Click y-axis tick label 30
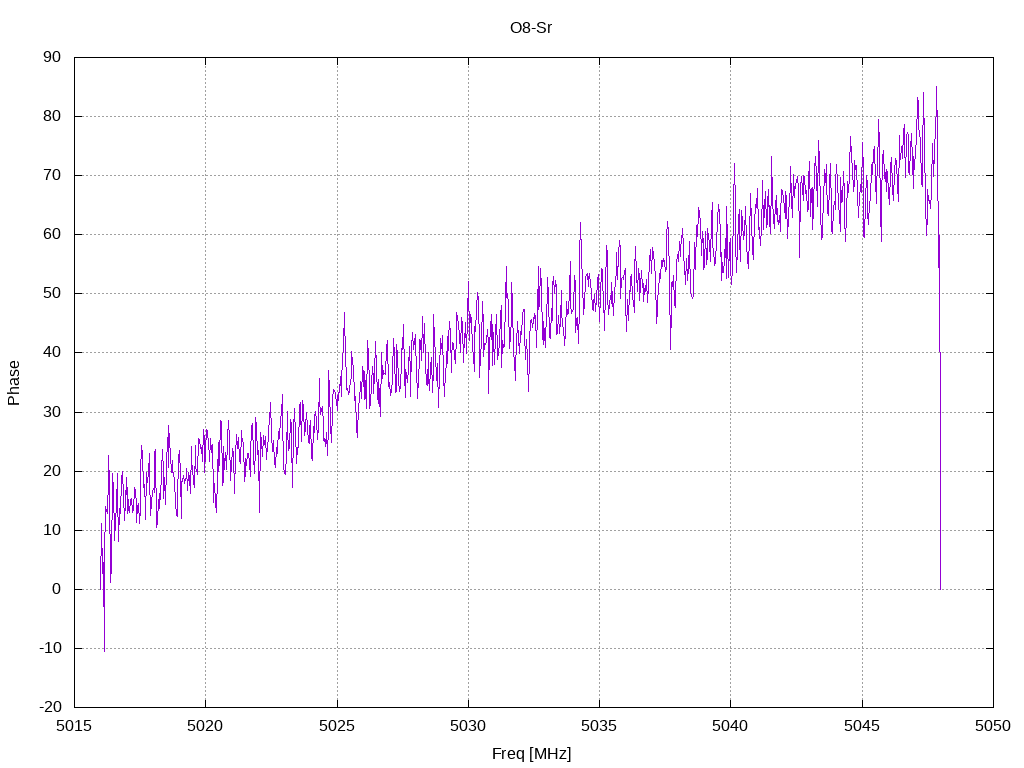Viewport: 1024px width, 768px height. click(x=52, y=412)
